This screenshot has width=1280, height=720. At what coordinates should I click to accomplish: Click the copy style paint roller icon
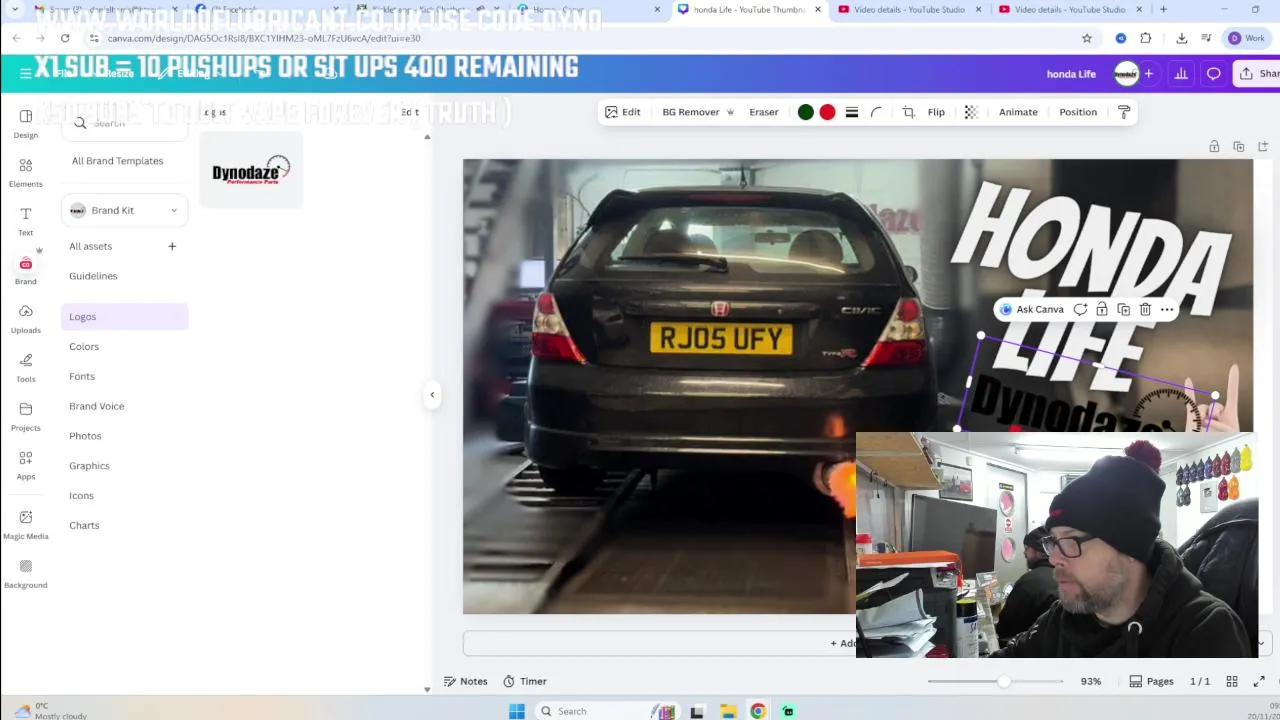click(x=1124, y=112)
